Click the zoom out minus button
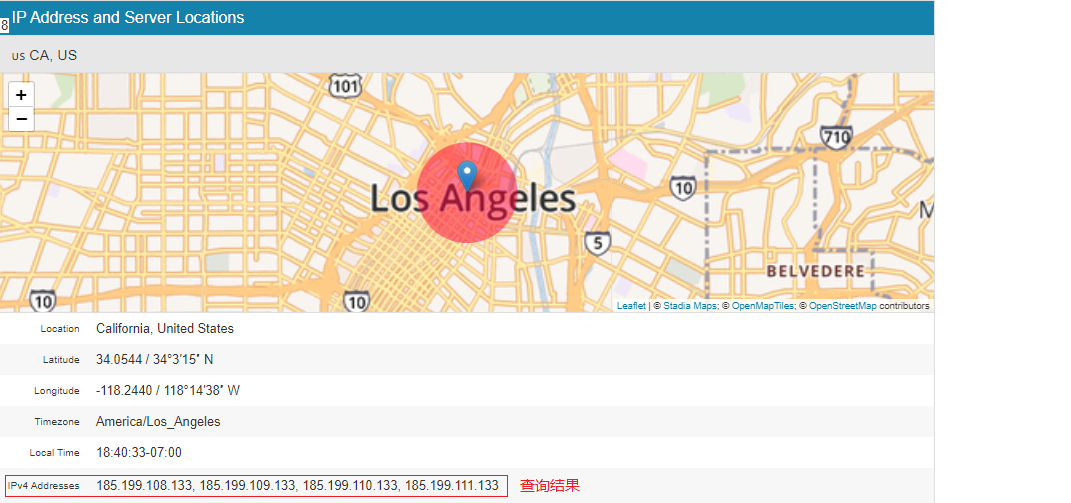 [21, 119]
